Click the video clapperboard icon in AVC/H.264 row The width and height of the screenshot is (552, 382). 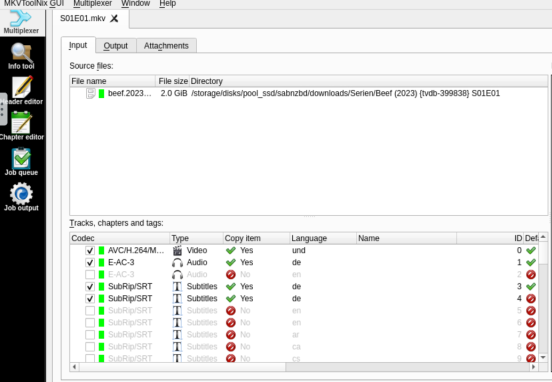(177, 250)
